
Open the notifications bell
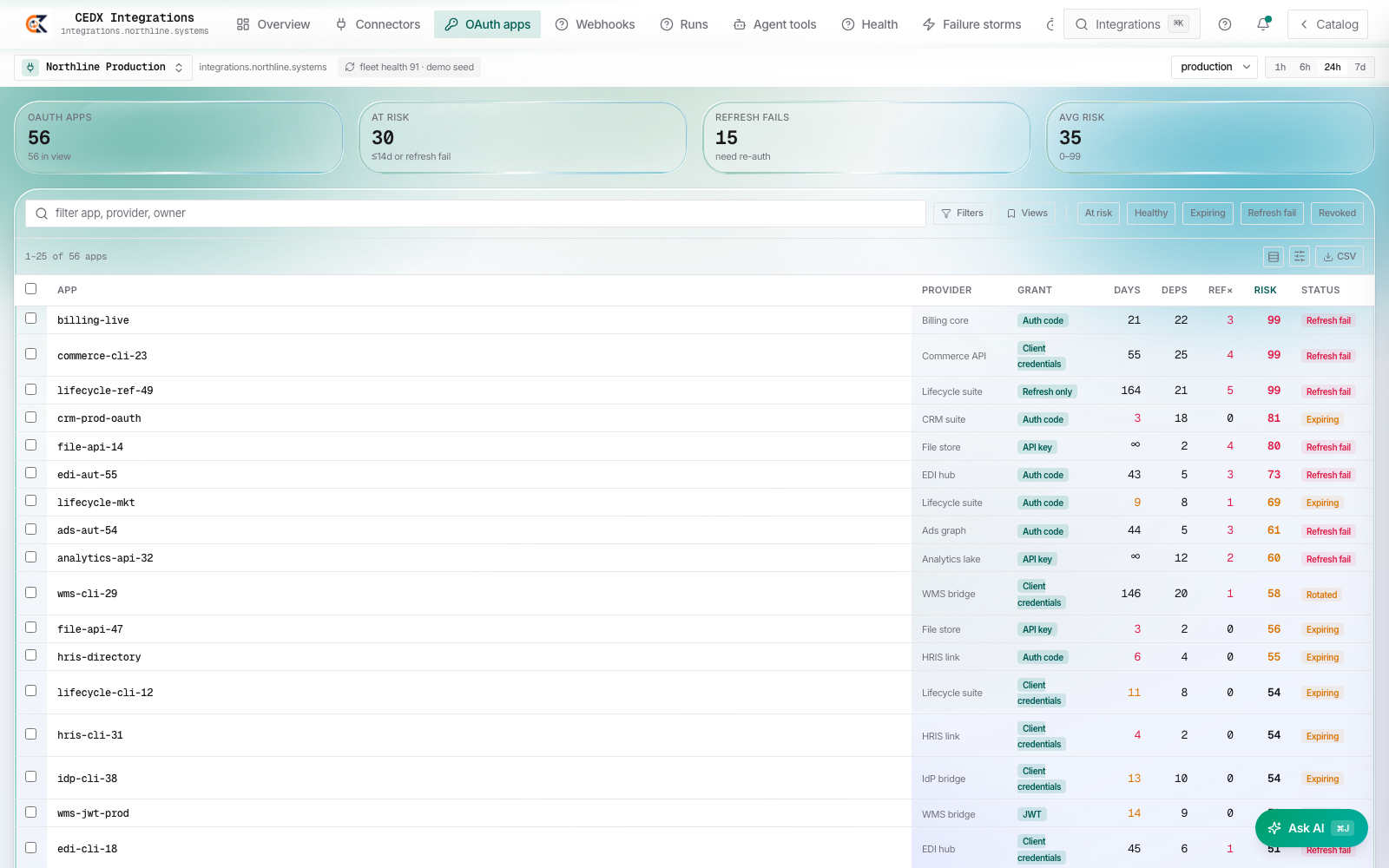1263,24
